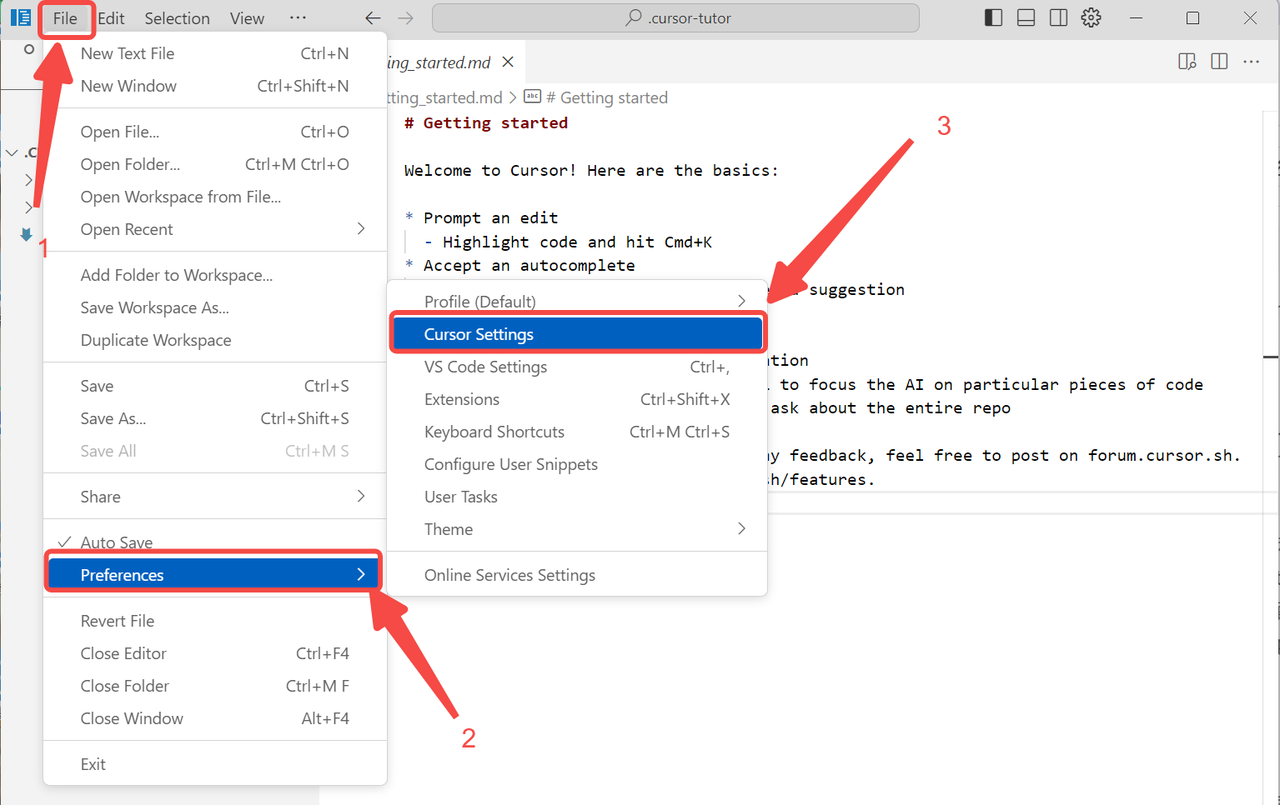Click 'Welcome to Cursor!' line in editor
Screen dimensions: 1280x805
click(x=591, y=170)
